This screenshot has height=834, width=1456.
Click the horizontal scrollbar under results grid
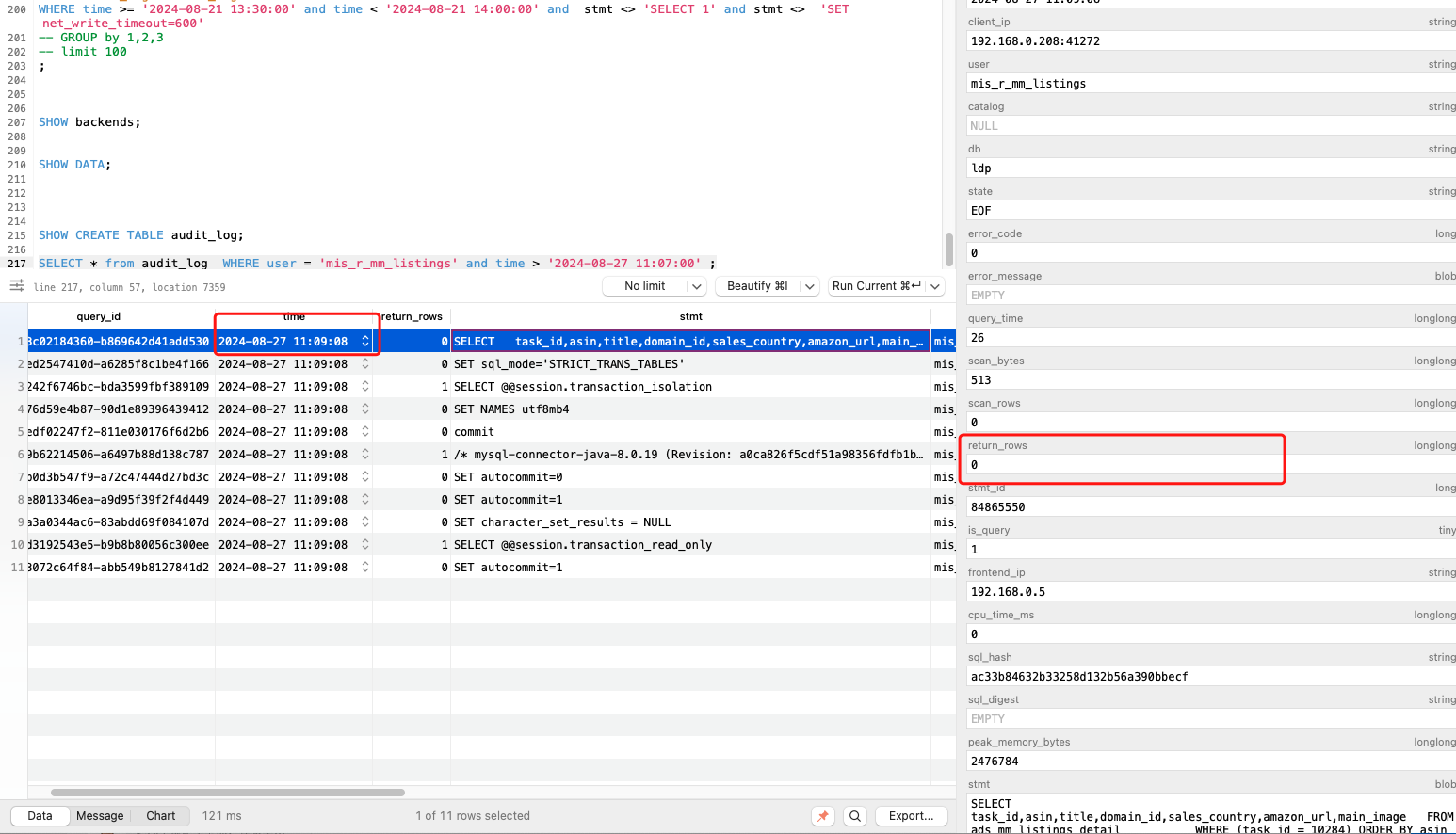[x=228, y=793]
